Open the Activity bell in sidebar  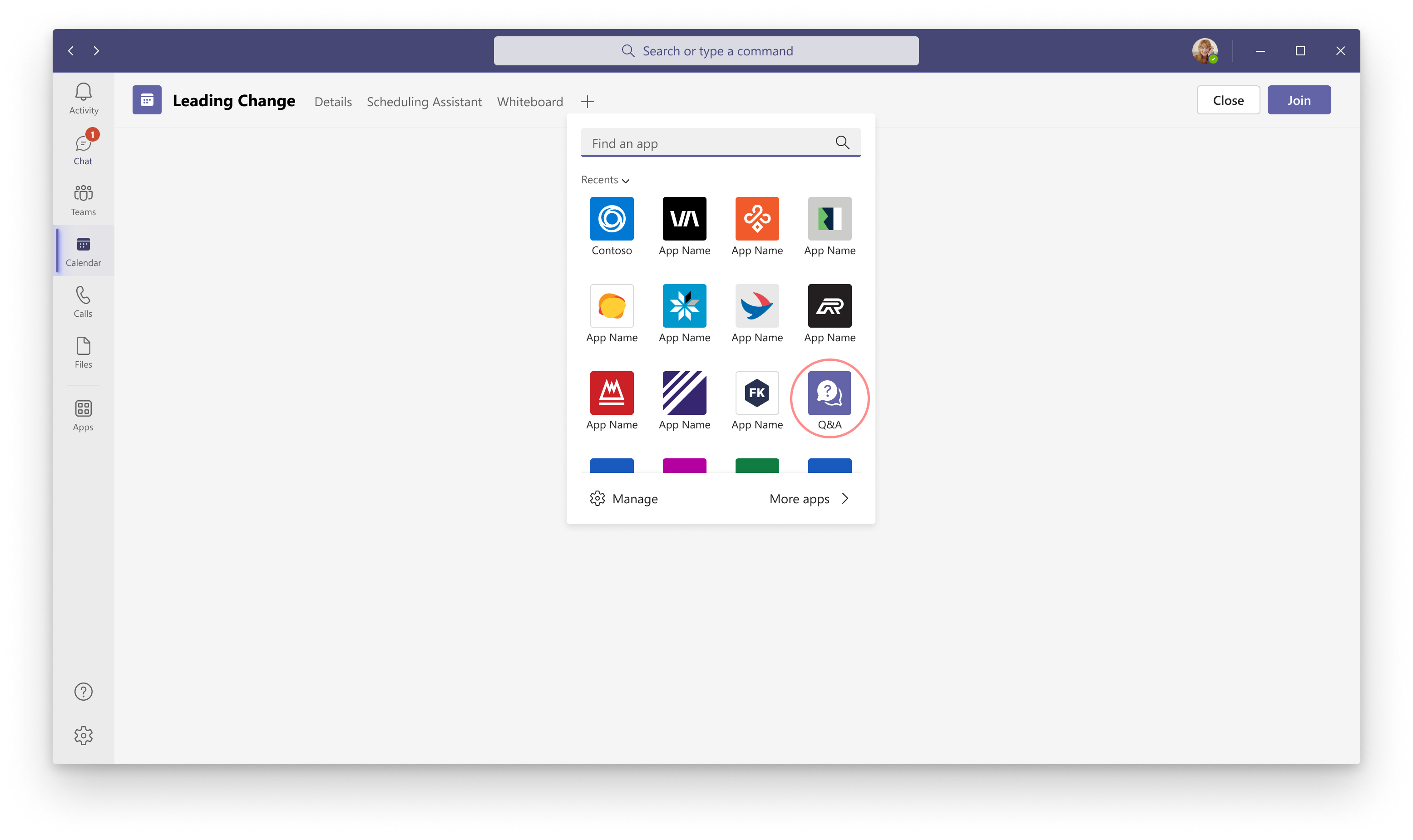point(83,98)
